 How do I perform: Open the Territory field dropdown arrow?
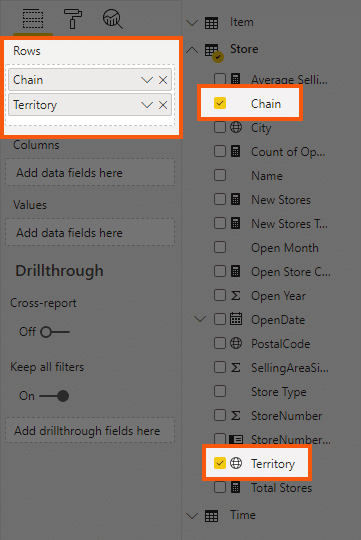tap(147, 105)
